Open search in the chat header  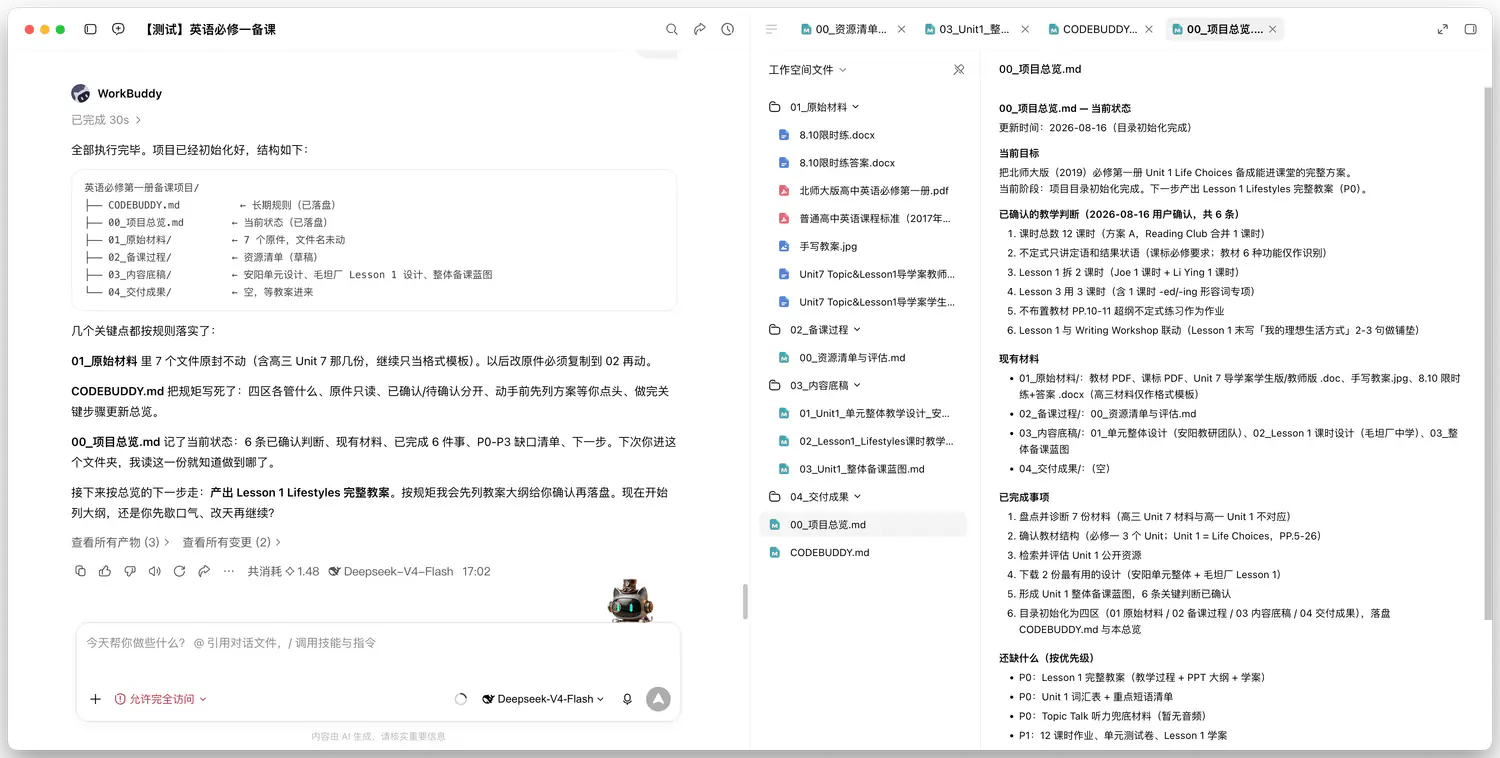672,30
